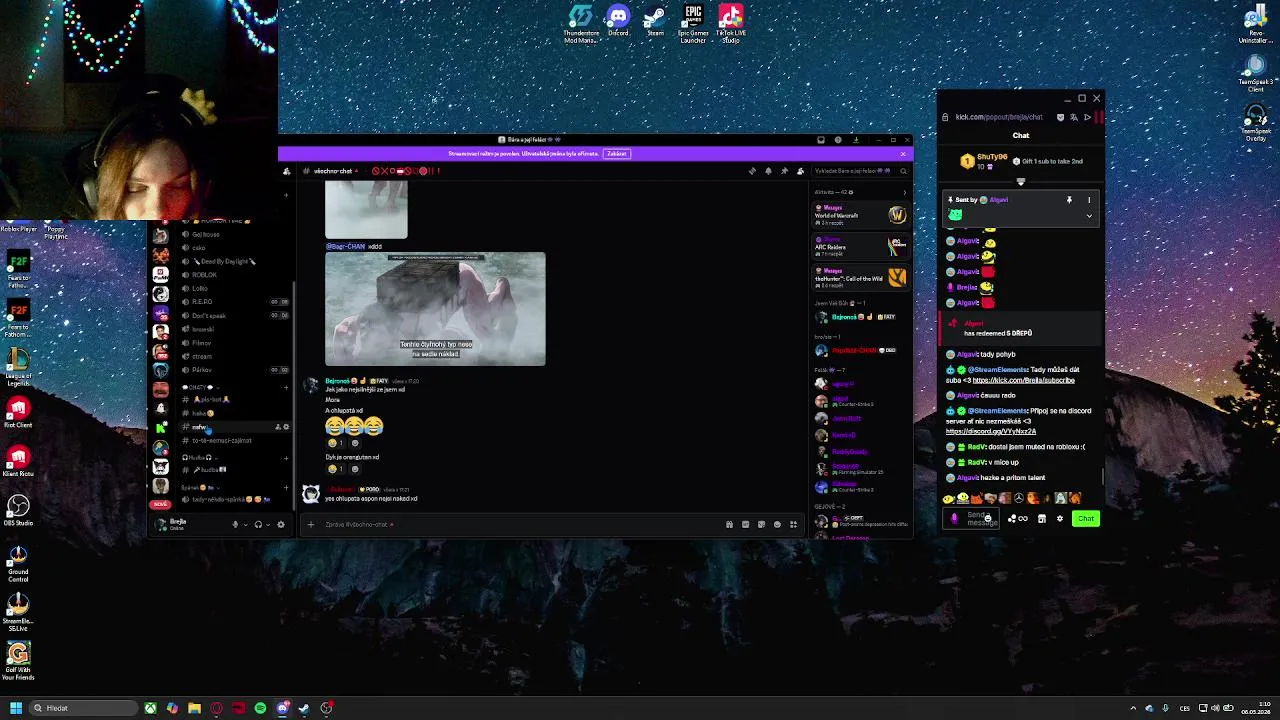Open the OBS Studio desktop icon
The width and height of the screenshot is (1280, 720).
click(x=18, y=510)
